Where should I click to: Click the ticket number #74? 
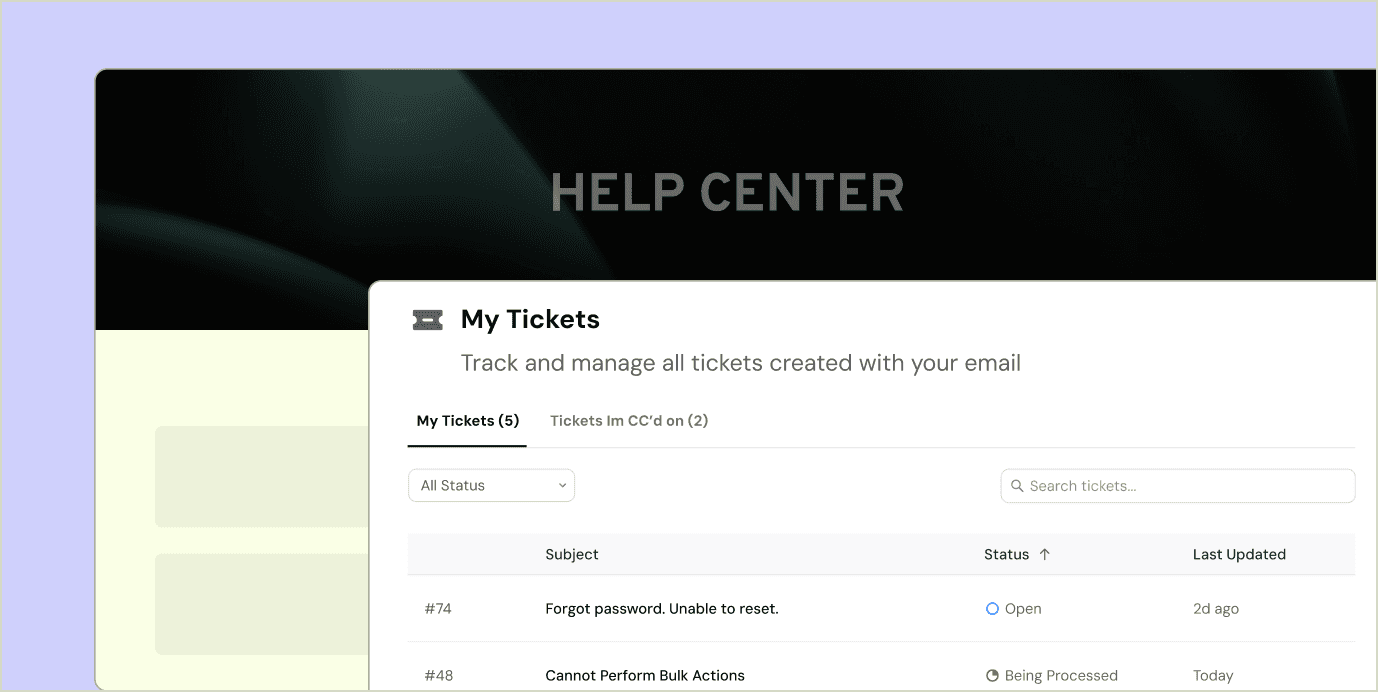click(438, 608)
